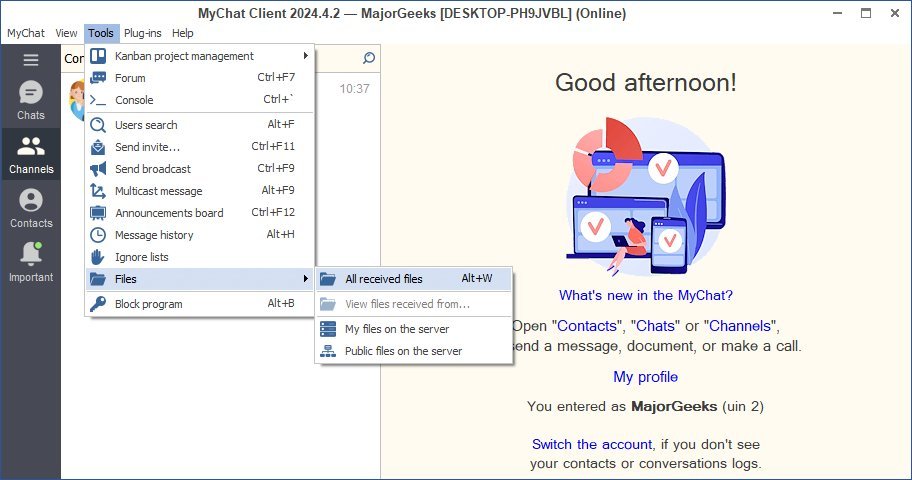Click the Console prompt icon
This screenshot has height=480, width=912.
98,100
